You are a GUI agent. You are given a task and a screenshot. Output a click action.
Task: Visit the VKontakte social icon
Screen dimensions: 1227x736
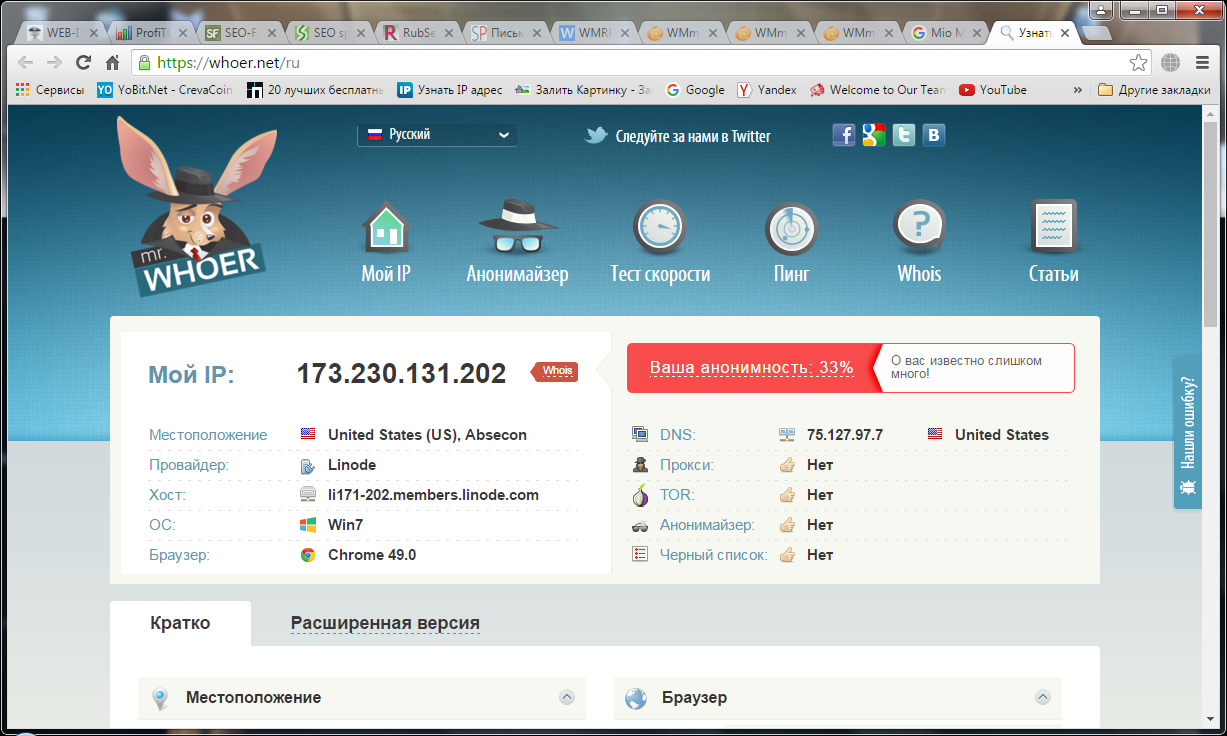click(x=934, y=135)
